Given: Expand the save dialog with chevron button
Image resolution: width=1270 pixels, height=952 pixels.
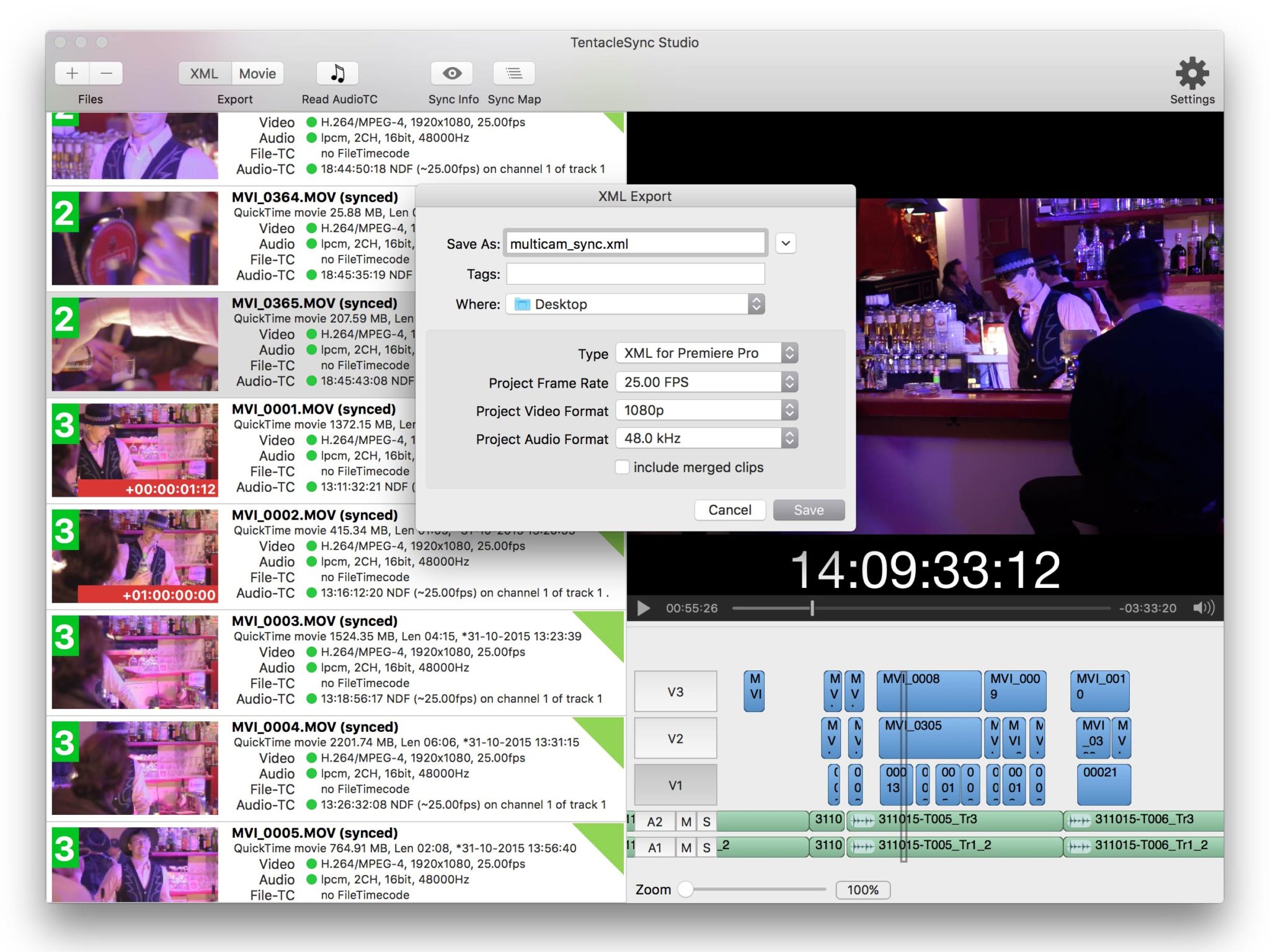Looking at the screenshot, I should (786, 243).
